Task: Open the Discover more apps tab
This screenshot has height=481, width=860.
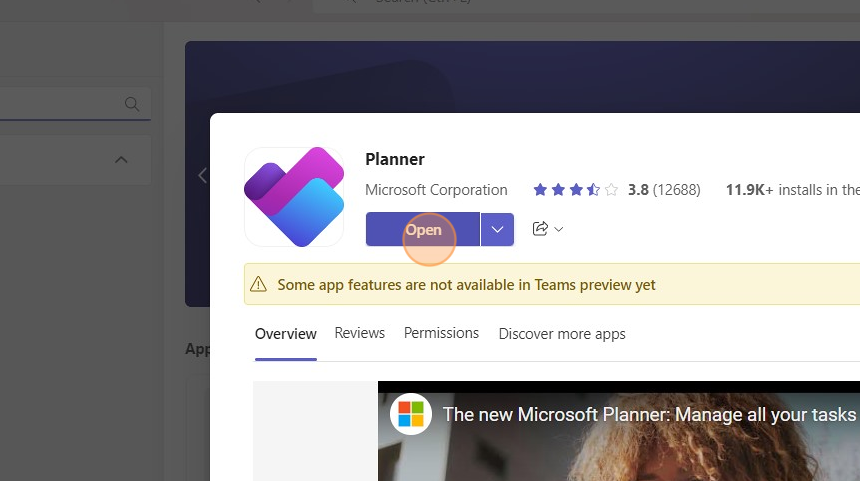Action: tap(562, 334)
